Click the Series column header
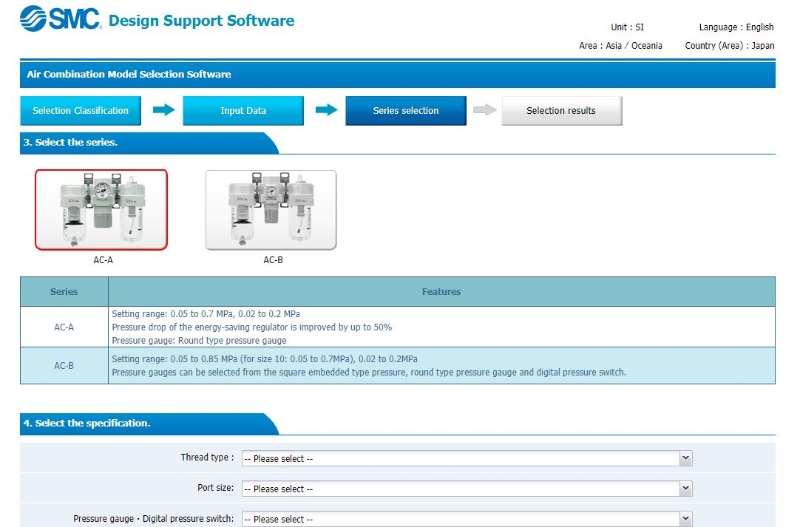800x527 pixels. click(64, 292)
